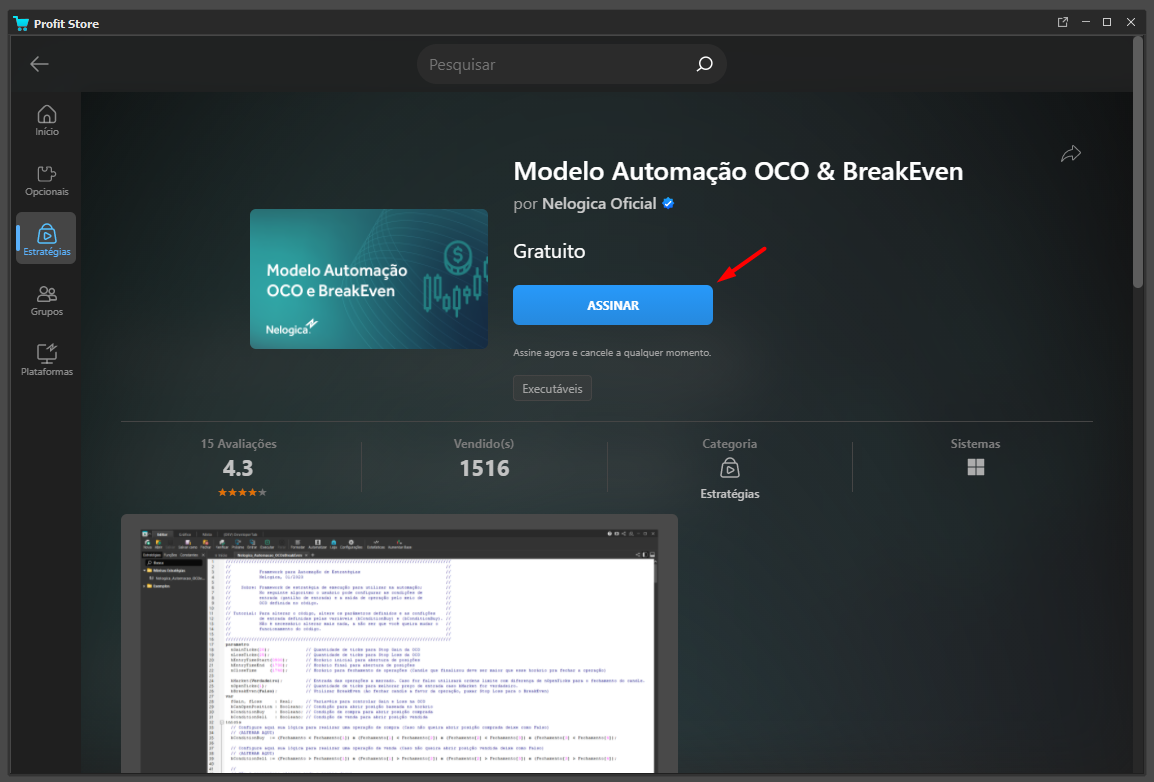Open the Plataformas section
Screen dimensions: 1154x782
tap(46, 360)
